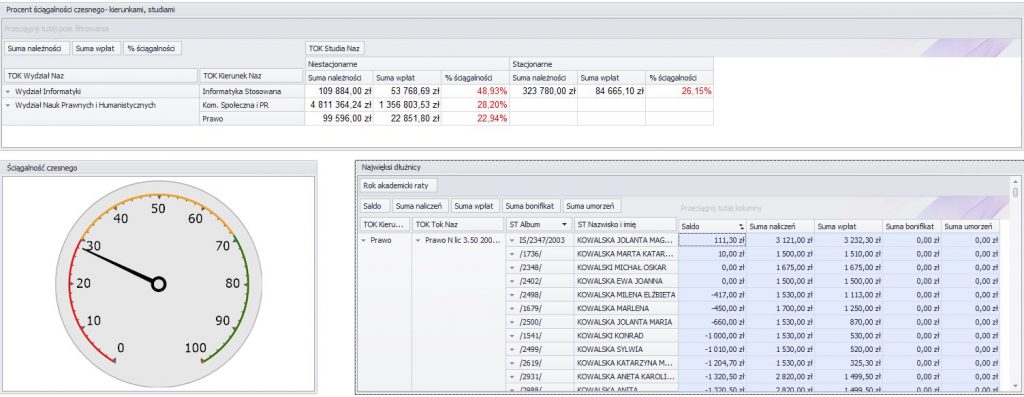The image size is (1024, 397).
Task: Collapse the /2498/ album row
Action: tap(513, 294)
